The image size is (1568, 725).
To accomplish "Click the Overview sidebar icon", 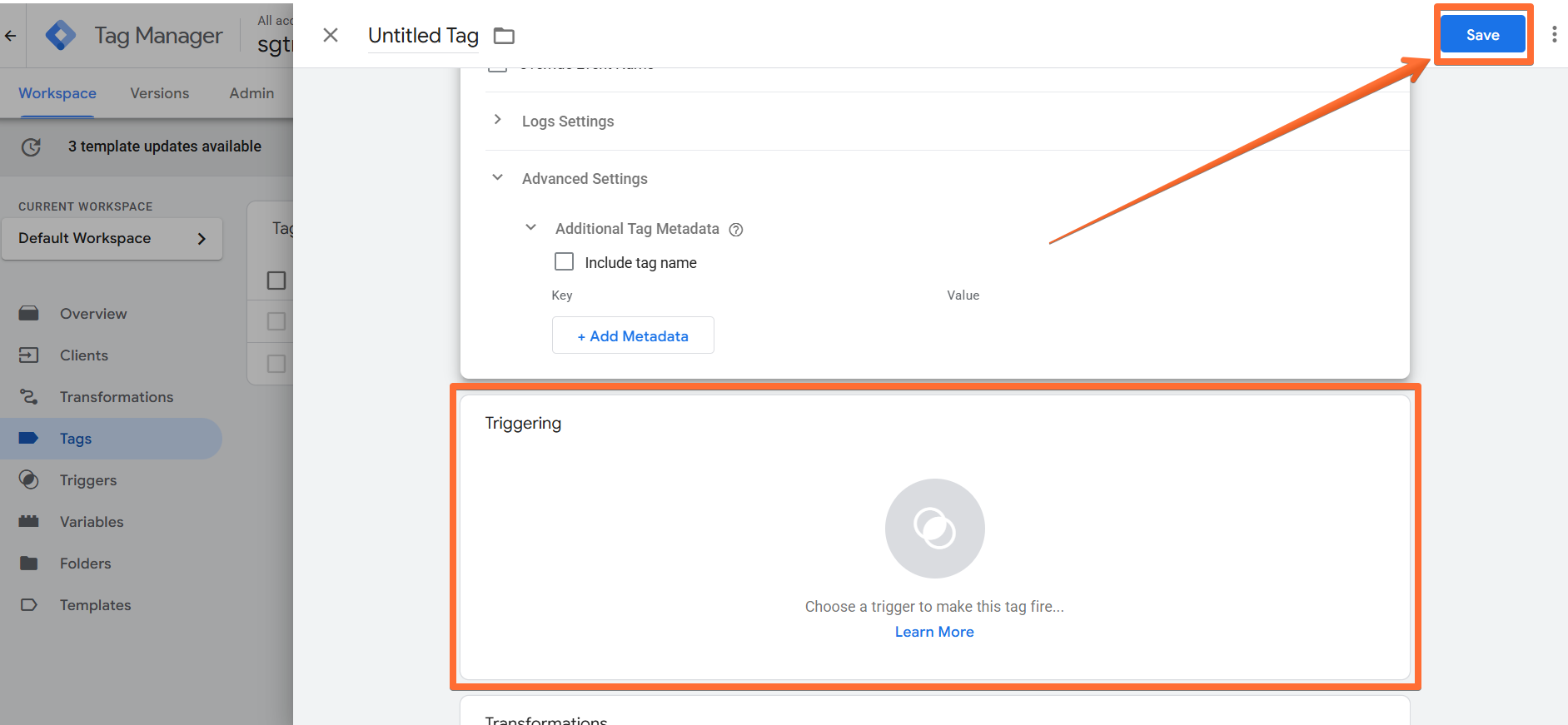I will tap(28, 313).
